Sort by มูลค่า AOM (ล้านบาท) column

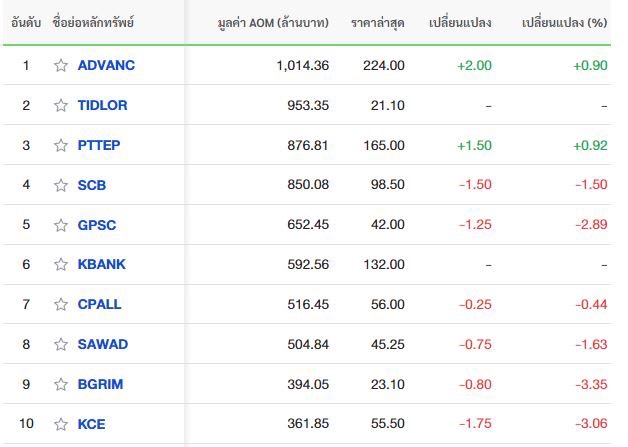pos(273,23)
